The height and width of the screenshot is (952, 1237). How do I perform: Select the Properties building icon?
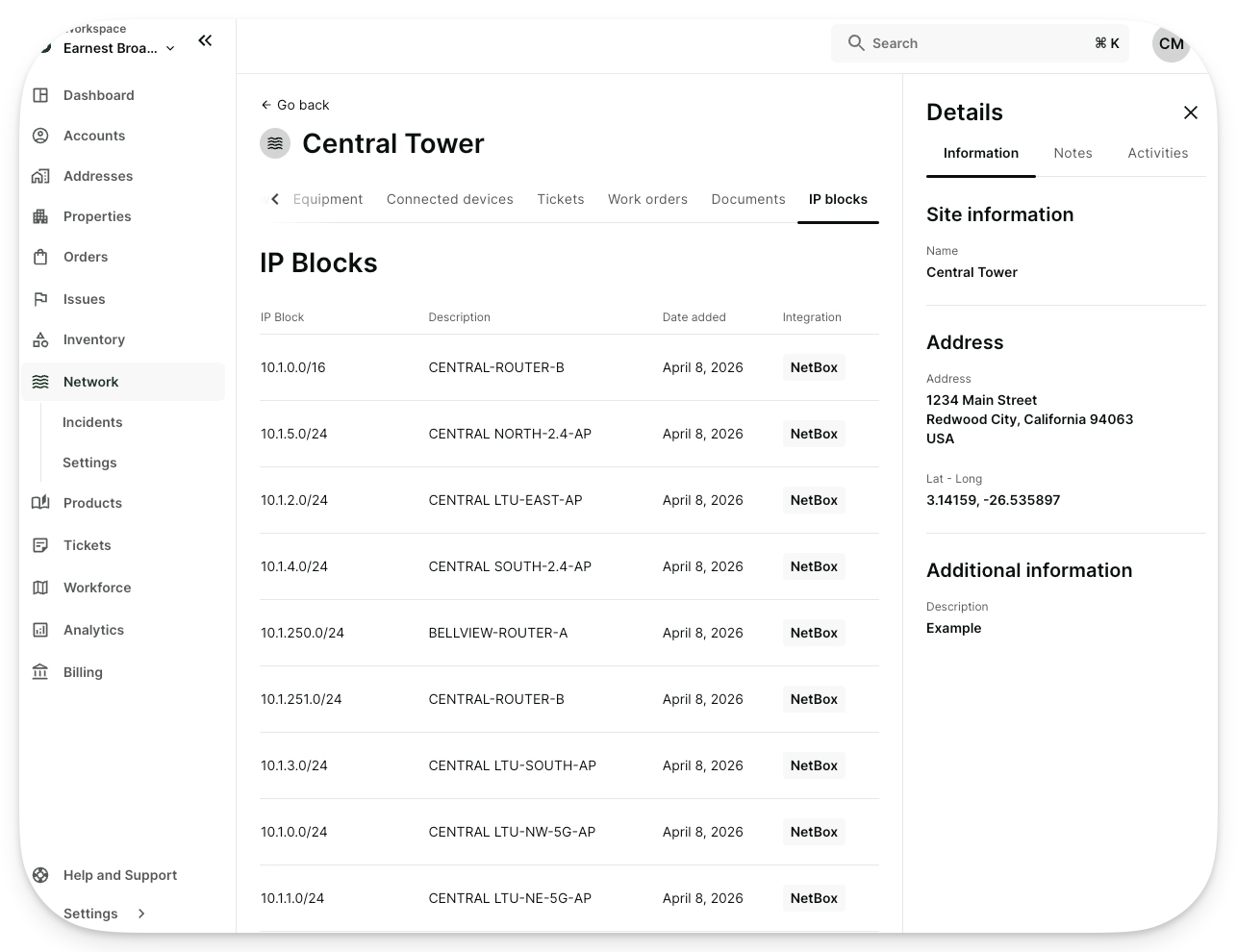[x=40, y=216]
